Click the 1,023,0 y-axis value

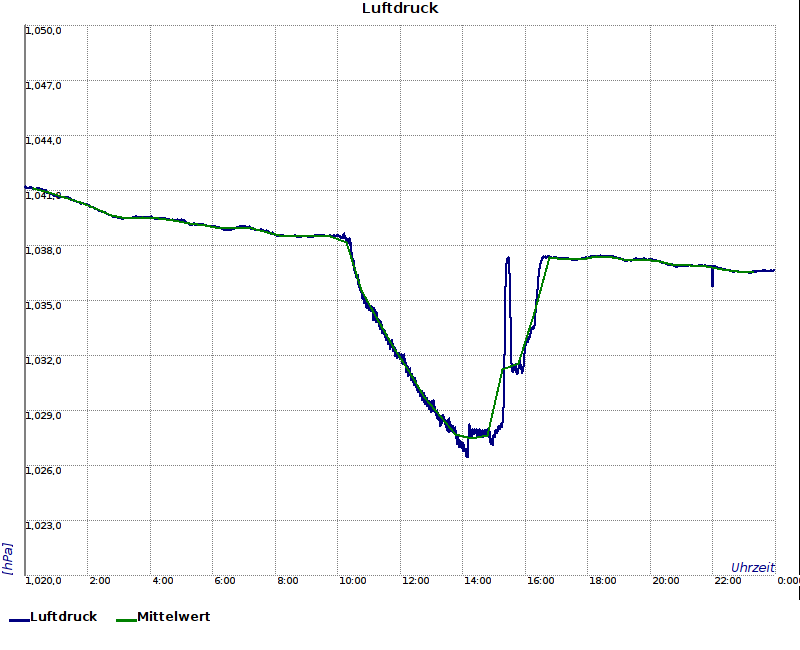[43, 526]
